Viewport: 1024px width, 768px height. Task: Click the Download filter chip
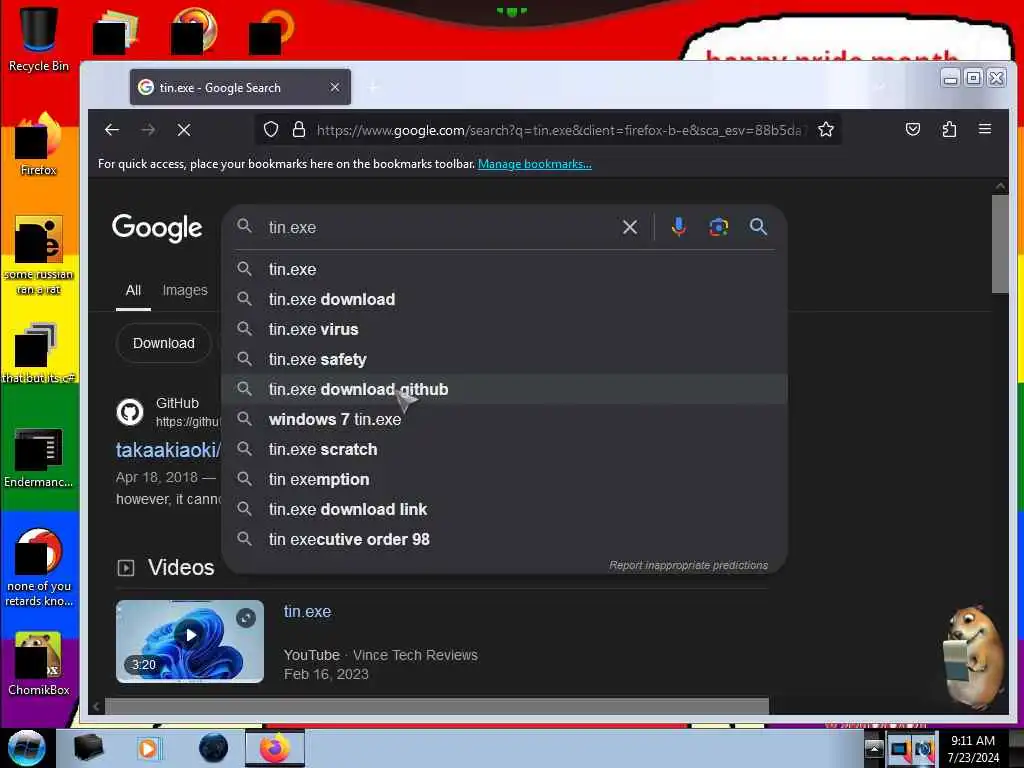click(164, 343)
